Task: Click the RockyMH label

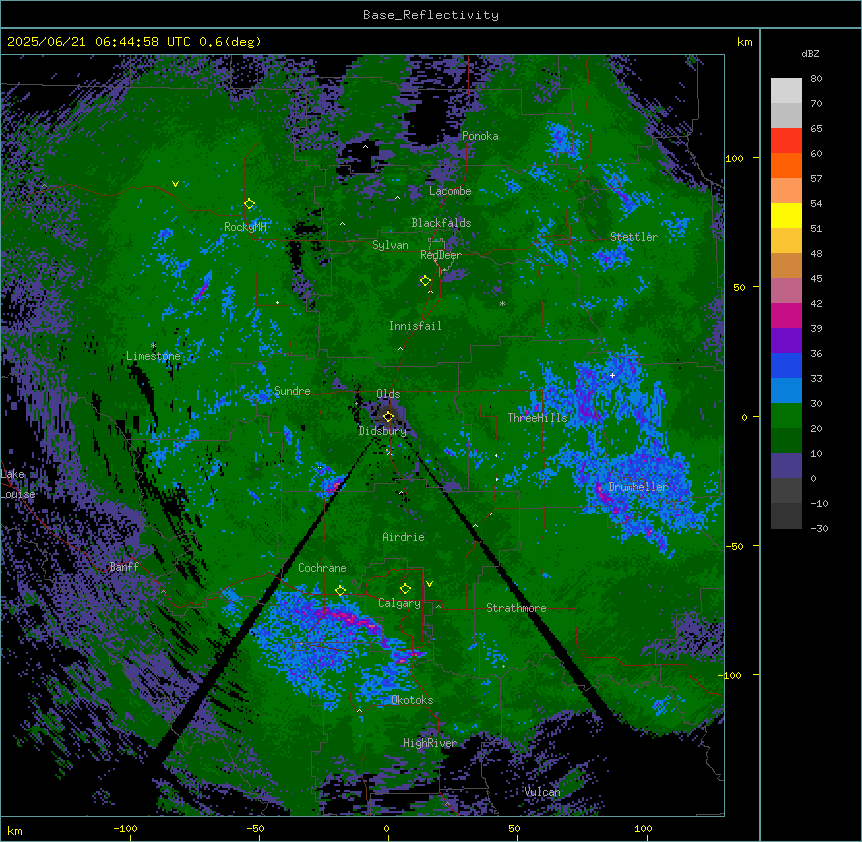Action: (x=245, y=227)
